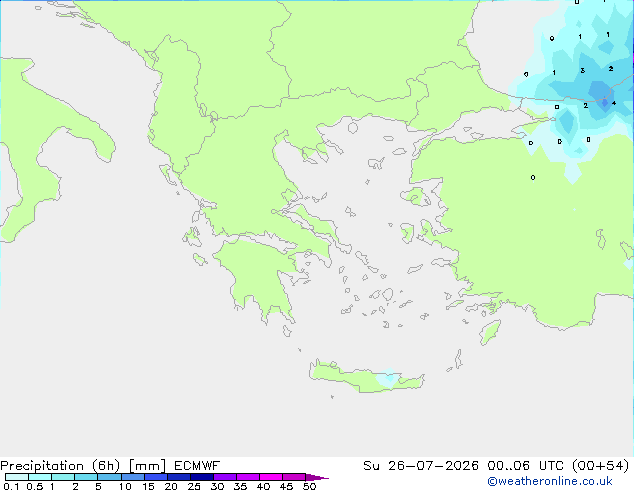Pick the 40–45 mm magenta legend swatch
Viewport: 634px width, 490px height.
click(271, 477)
